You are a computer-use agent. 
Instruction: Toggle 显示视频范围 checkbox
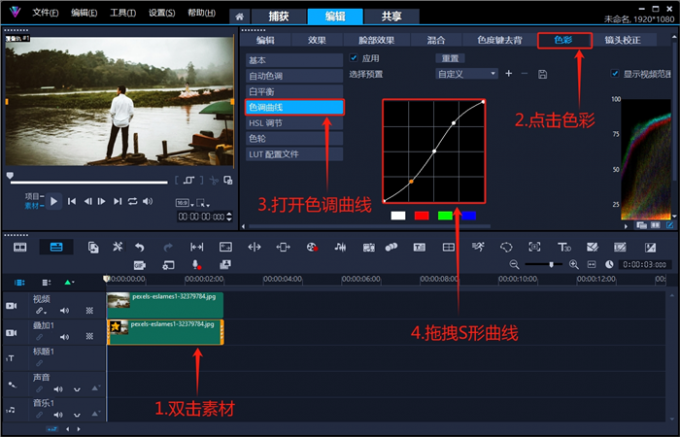[x=615, y=73]
